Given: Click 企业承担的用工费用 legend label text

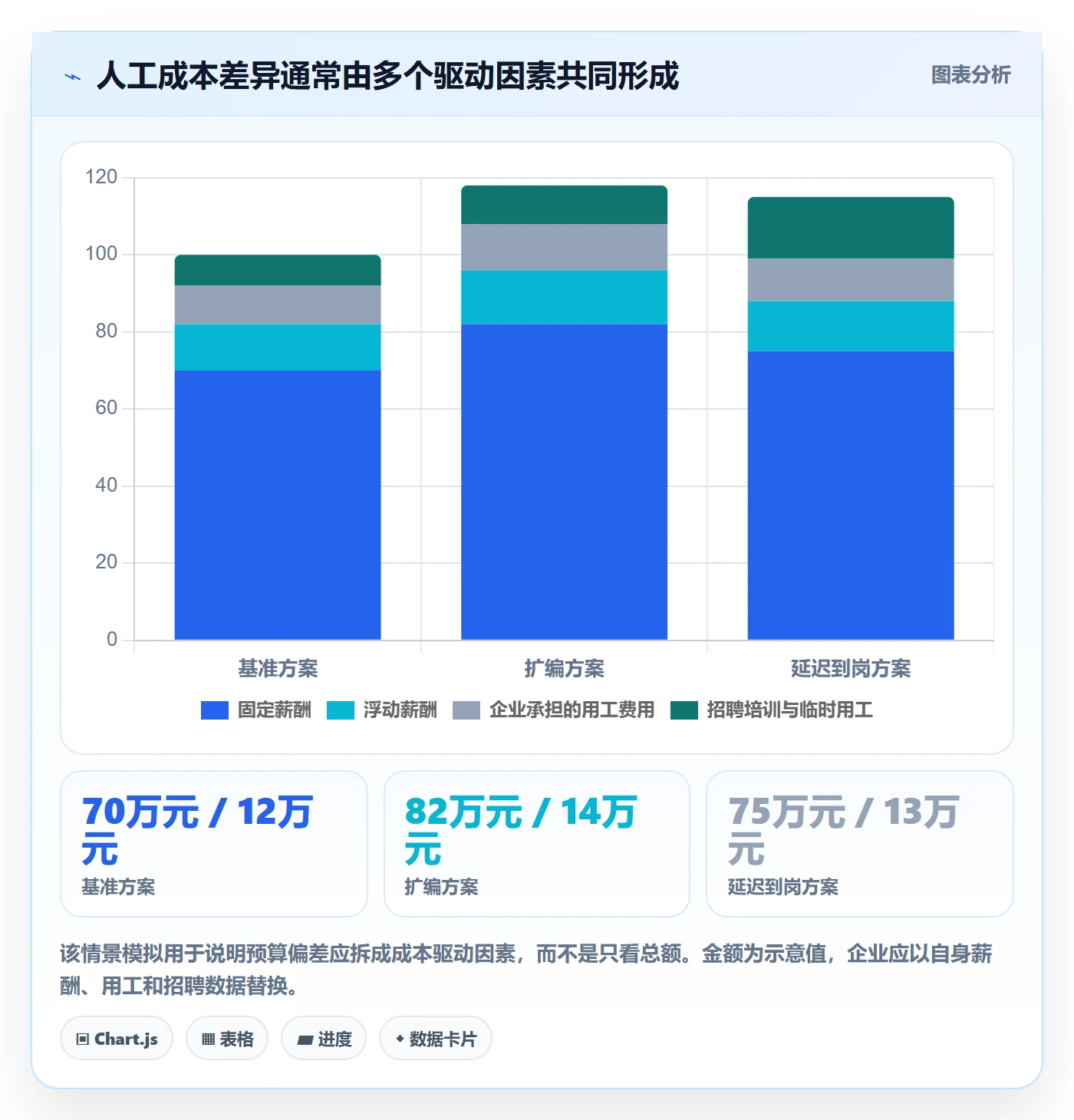Looking at the screenshot, I should (x=572, y=710).
